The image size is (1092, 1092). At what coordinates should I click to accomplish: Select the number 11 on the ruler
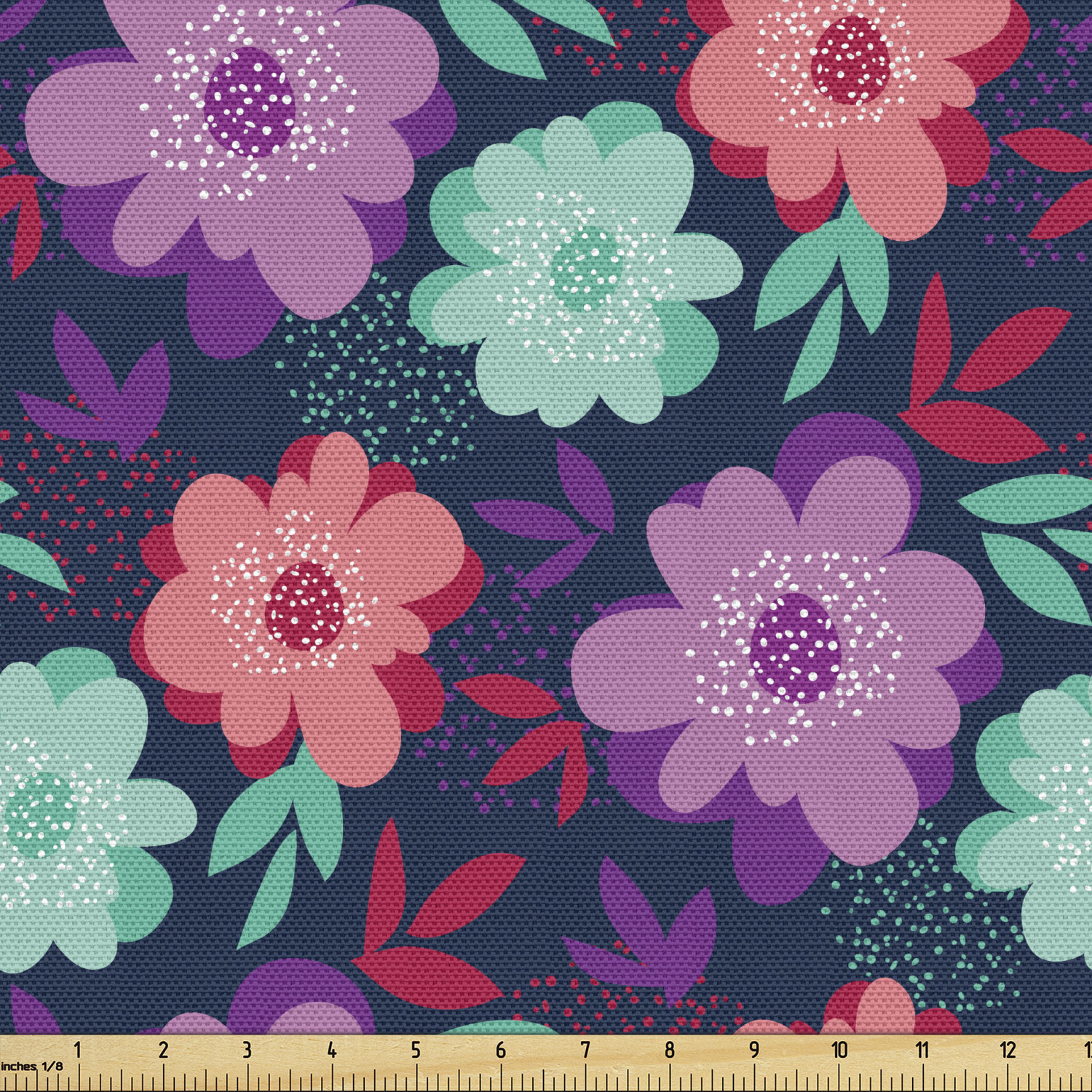point(923,1050)
